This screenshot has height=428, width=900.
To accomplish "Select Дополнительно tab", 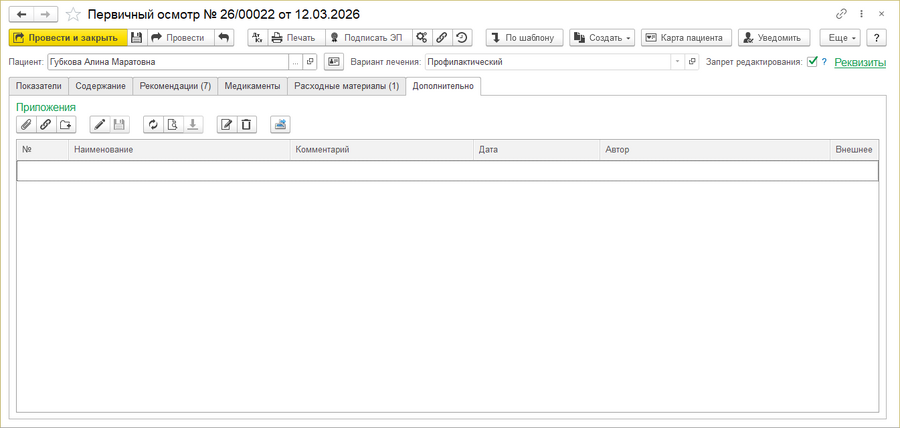I will tap(444, 86).
